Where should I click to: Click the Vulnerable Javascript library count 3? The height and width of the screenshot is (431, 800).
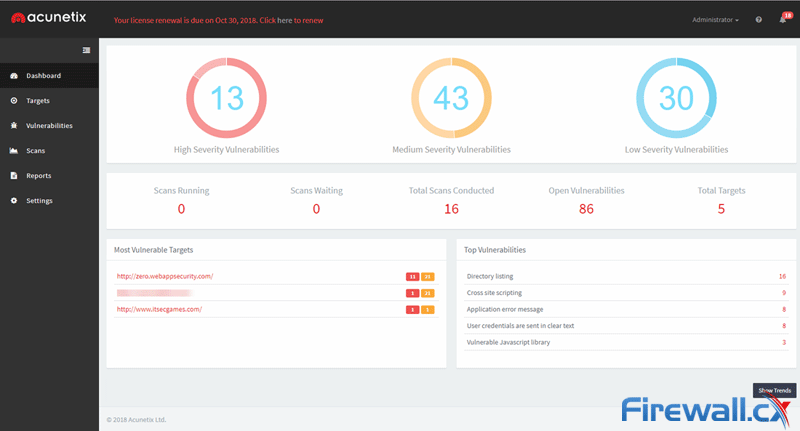(x=784, y=342)
